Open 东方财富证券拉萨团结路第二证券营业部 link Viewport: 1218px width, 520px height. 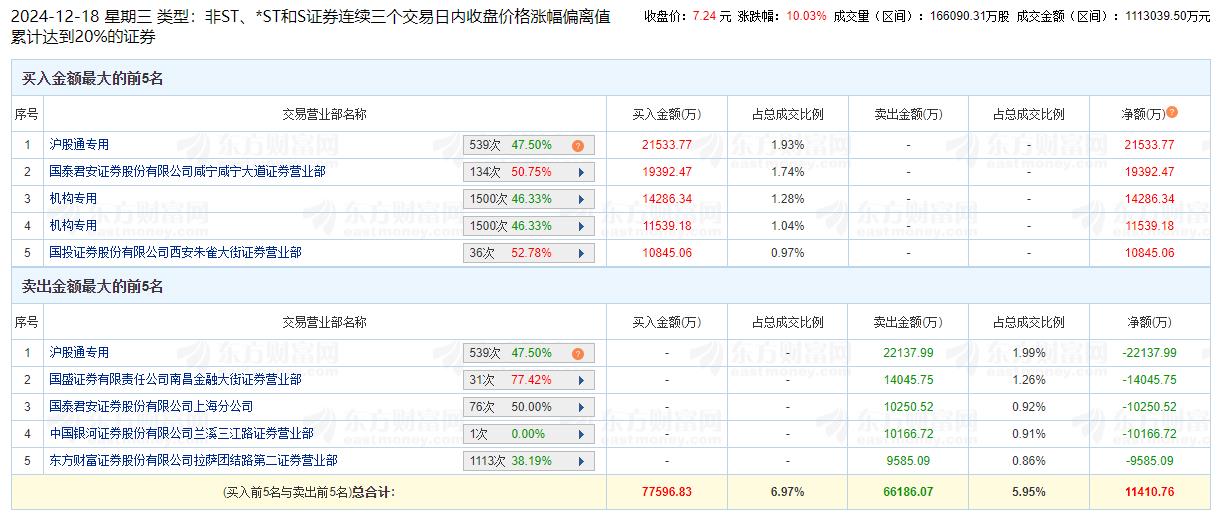[193, 461]
